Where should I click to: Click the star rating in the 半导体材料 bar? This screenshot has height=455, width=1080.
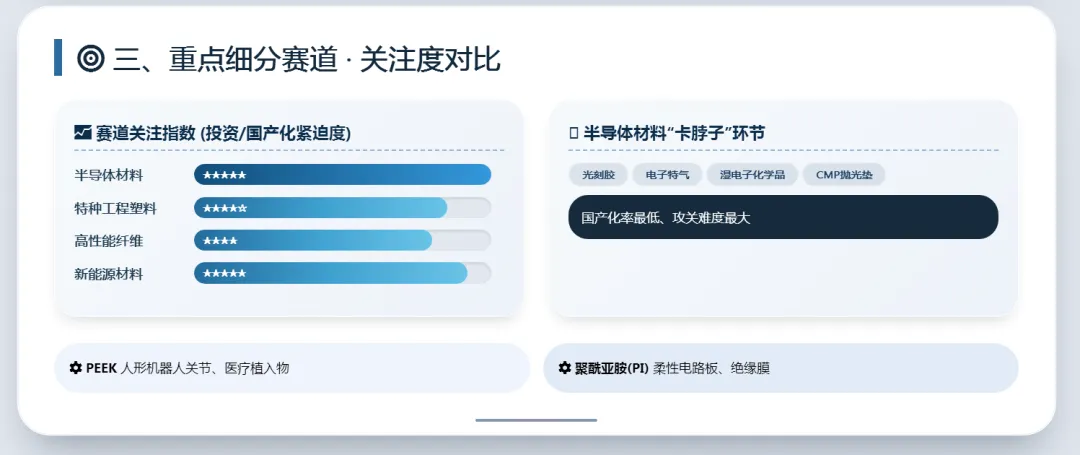225,175
